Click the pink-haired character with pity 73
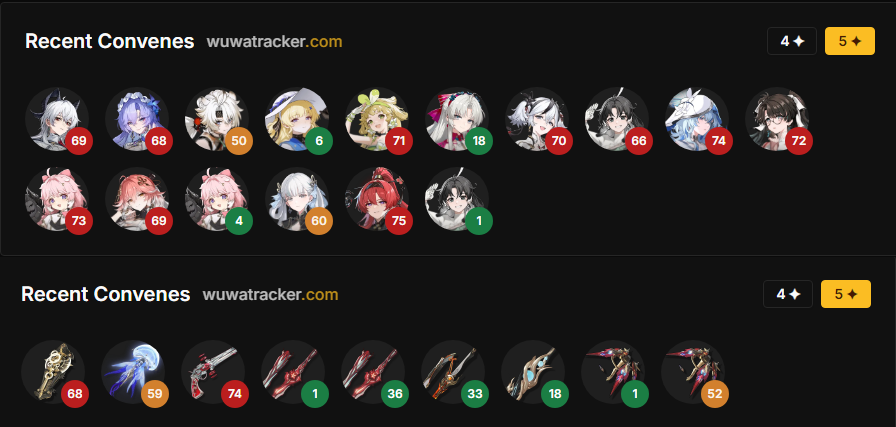 click(57, 199)
